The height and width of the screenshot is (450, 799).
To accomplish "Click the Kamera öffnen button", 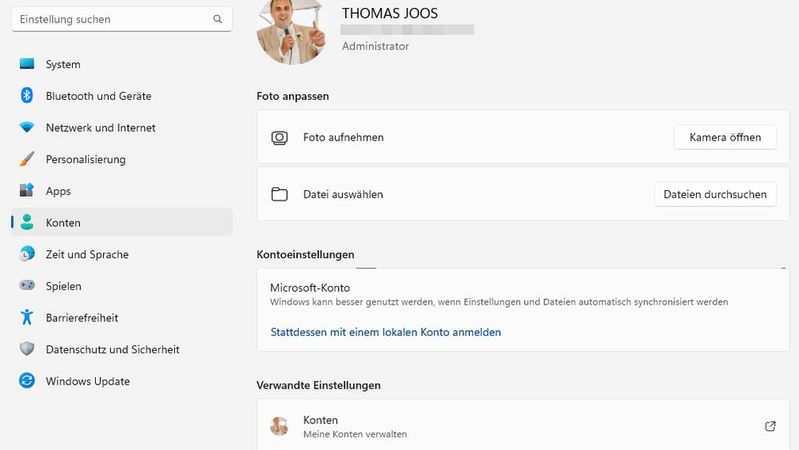I will pos(725,137).
